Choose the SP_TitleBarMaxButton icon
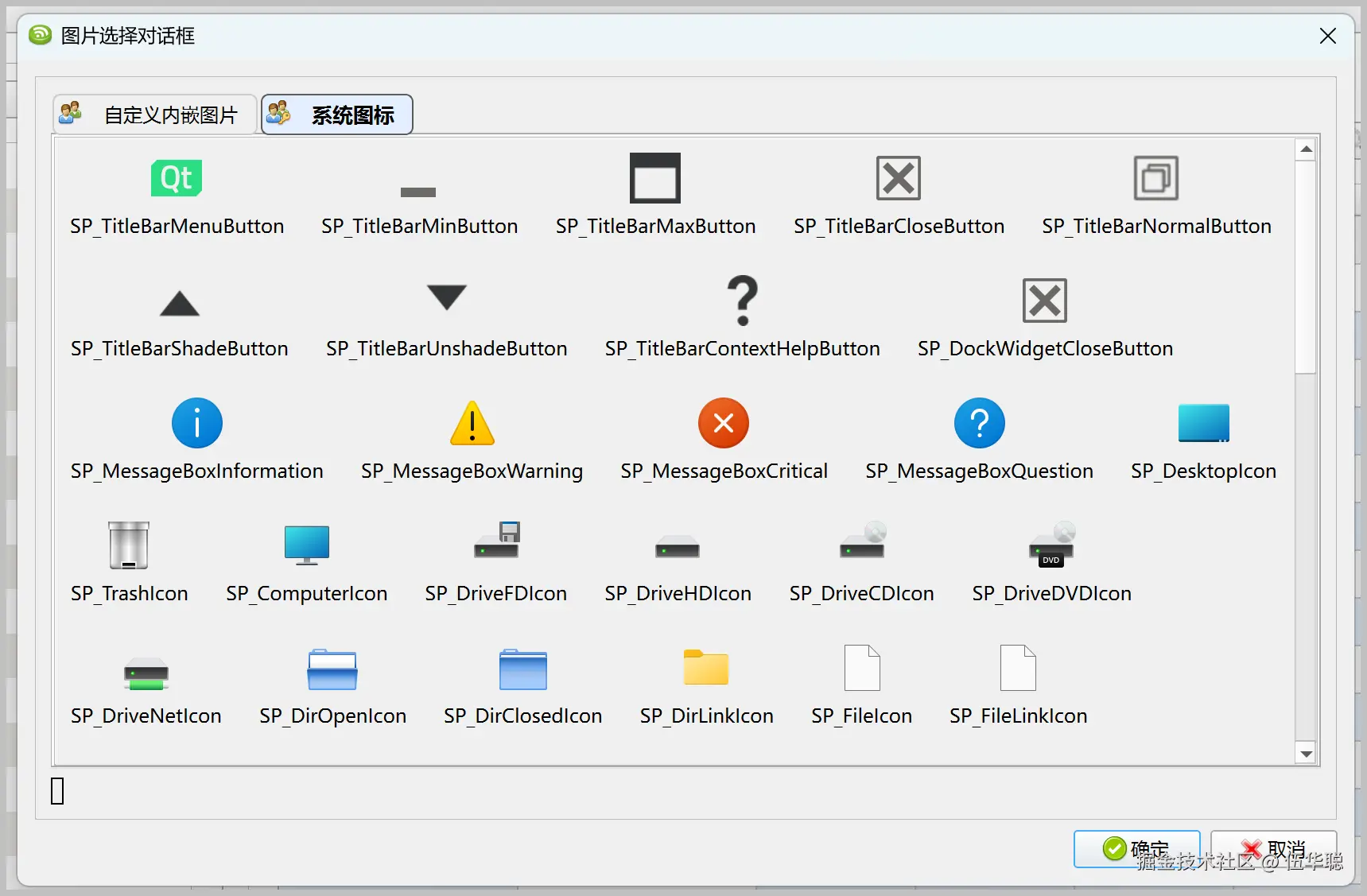 [655, 178]
